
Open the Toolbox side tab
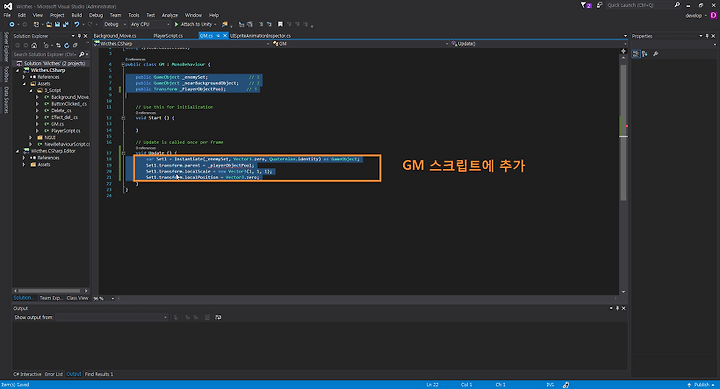click(6, 74)
